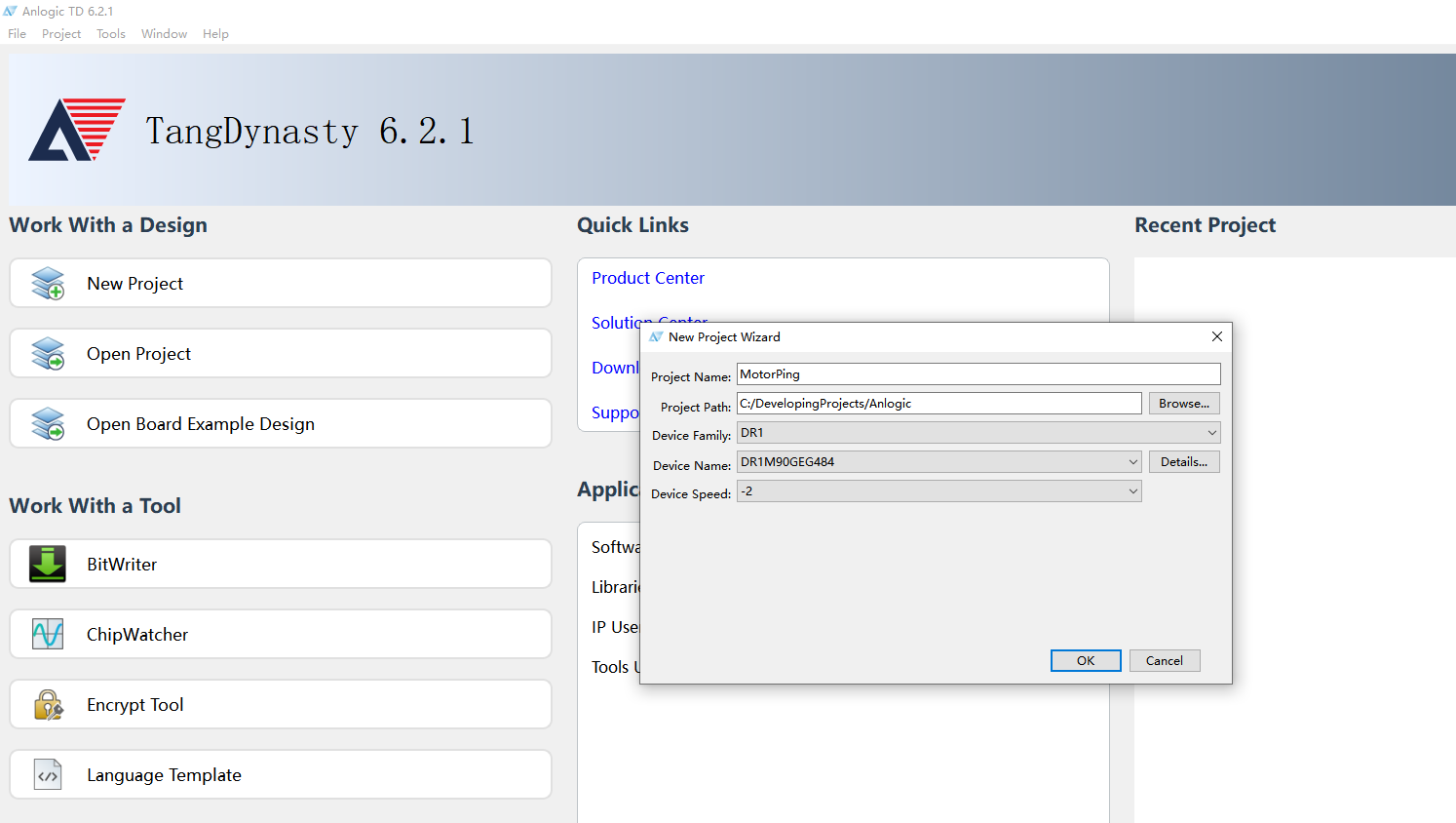Click the Language Template button label
Screen dimensions: 1456x823
(164, 775)
